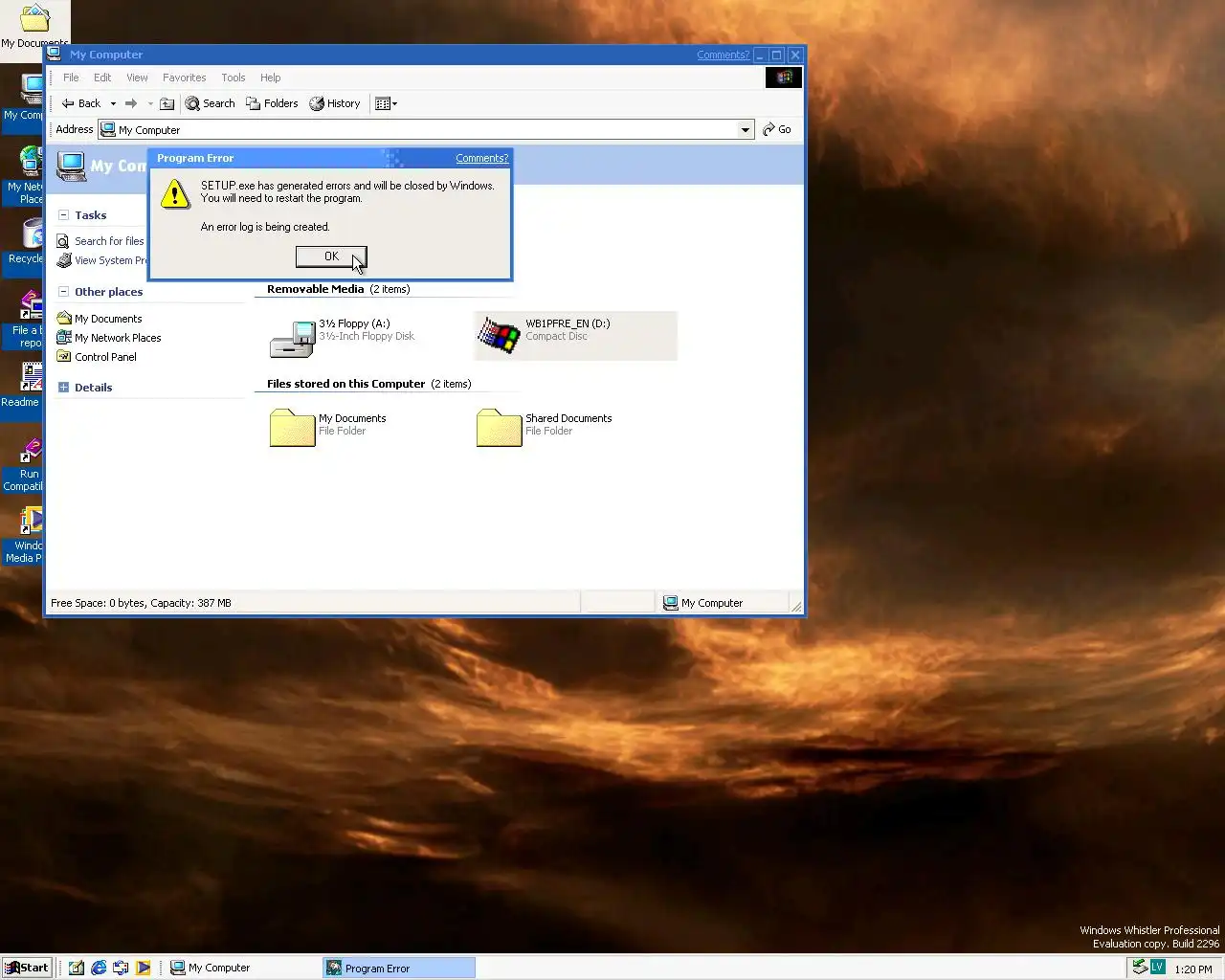Switch to Program Error taskbar button
The image size is (1225, 980).
tap(399, 968)
